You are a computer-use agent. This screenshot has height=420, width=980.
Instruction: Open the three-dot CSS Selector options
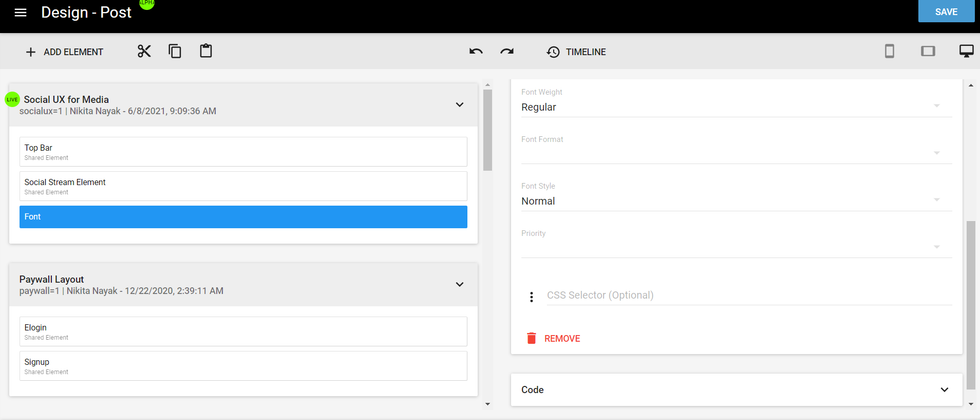532,296
